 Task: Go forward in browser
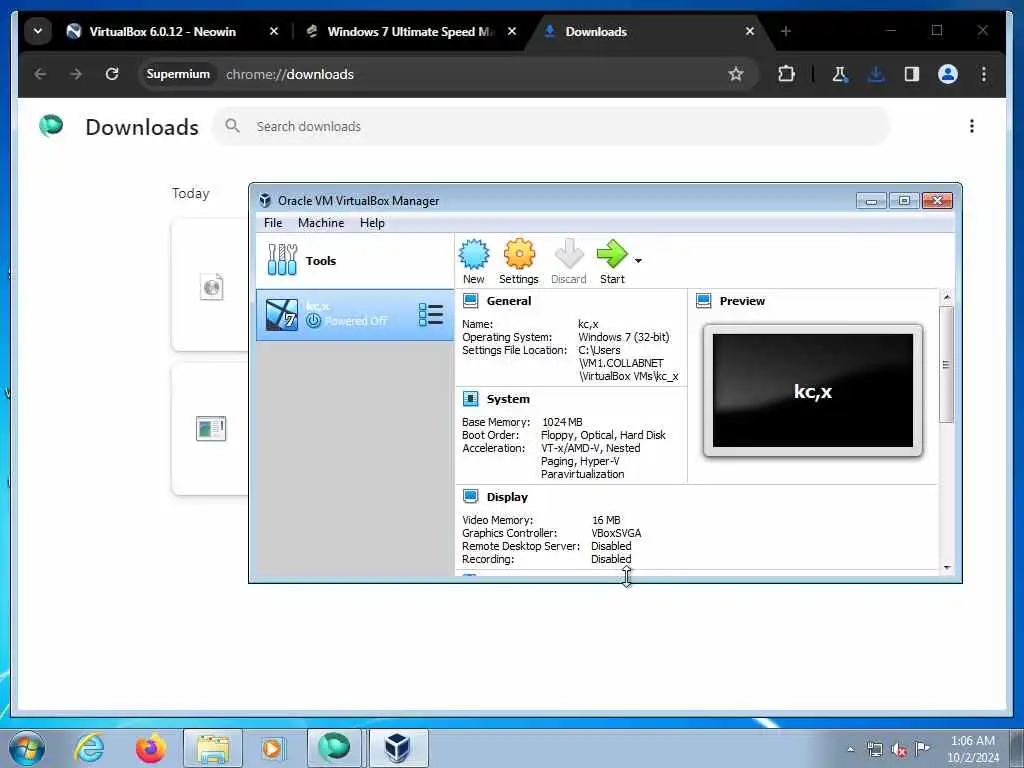pyautogui.click(x=76, y=74)
